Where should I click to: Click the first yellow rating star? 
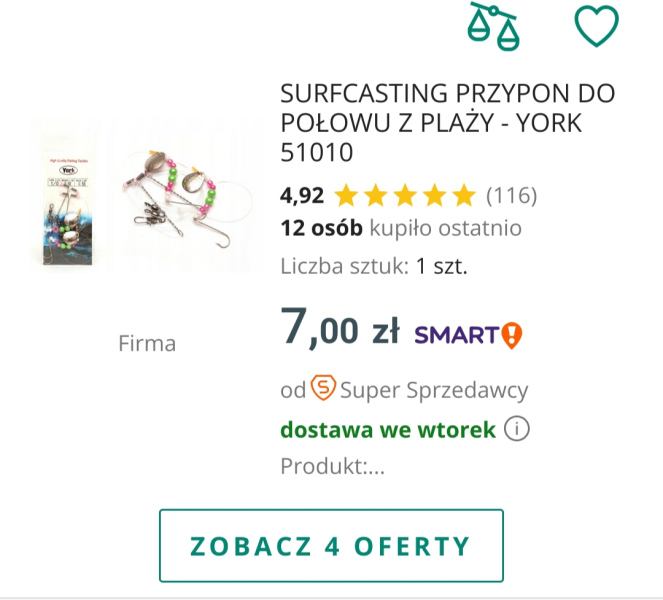point(346,194)
